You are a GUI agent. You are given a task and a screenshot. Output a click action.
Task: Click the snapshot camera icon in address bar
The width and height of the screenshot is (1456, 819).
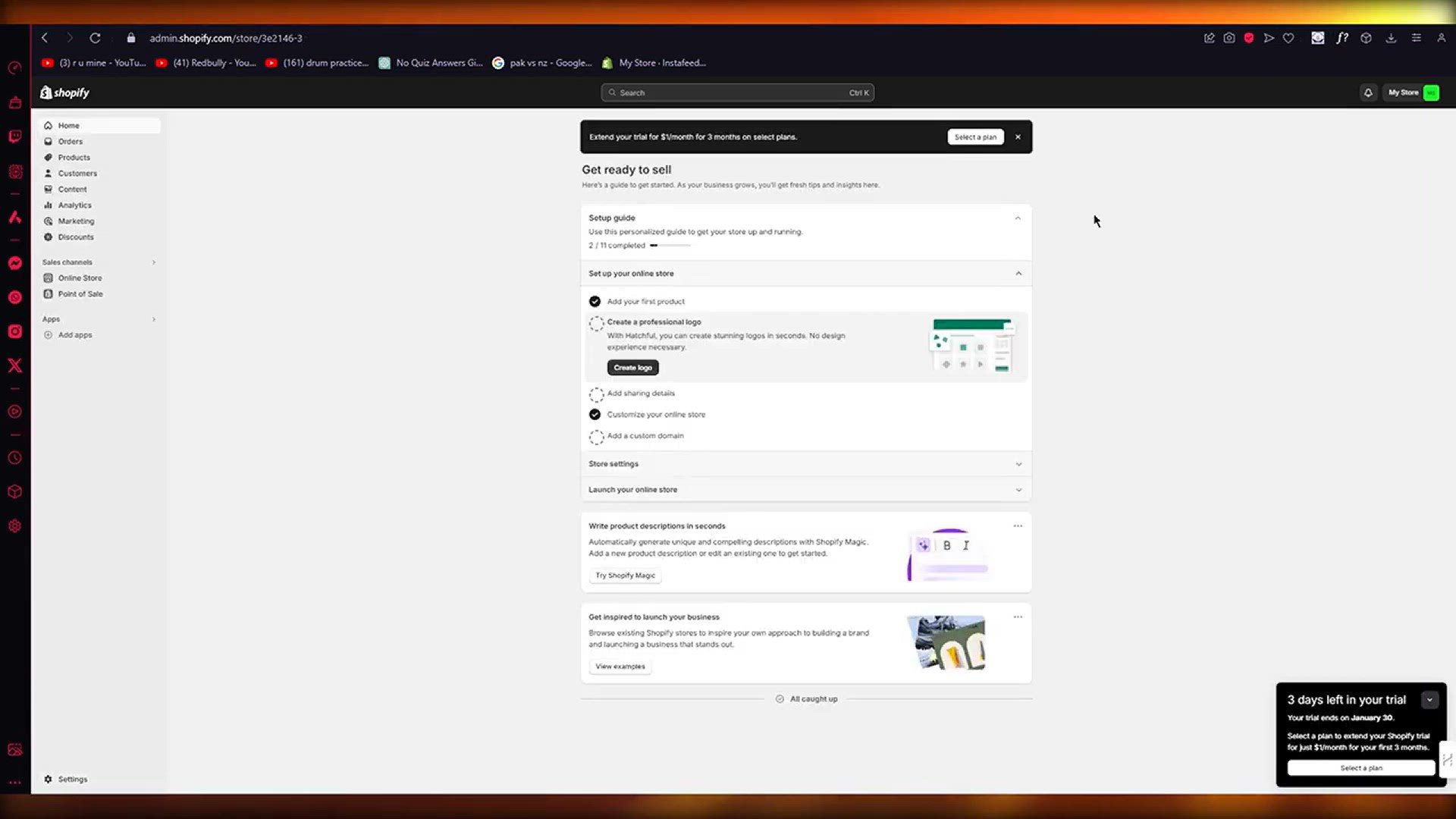tap(1229, 38)
